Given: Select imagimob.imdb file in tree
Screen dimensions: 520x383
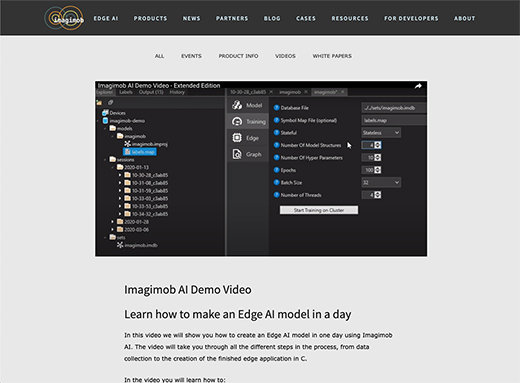Looking at the screenshot, I should [137, 245].
